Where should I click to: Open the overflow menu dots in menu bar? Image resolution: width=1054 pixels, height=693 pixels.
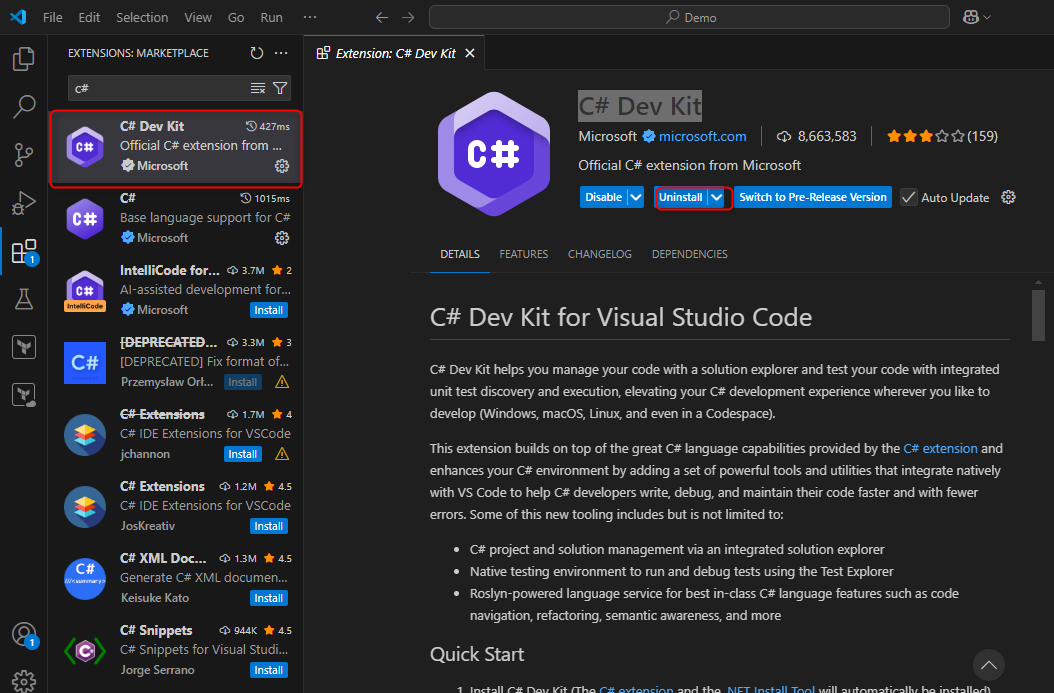(x=309, y=17)
